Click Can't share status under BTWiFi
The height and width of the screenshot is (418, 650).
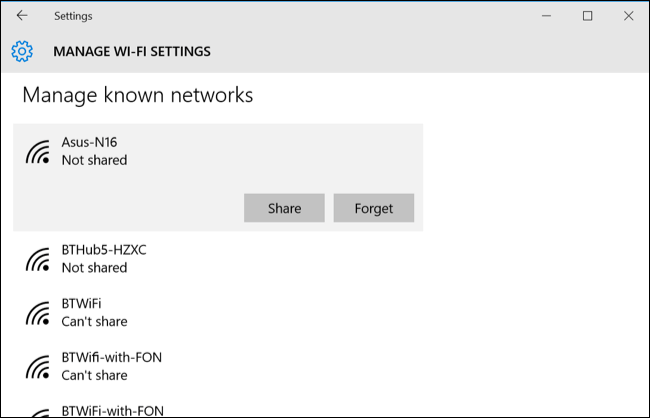[x=95, y=321]
